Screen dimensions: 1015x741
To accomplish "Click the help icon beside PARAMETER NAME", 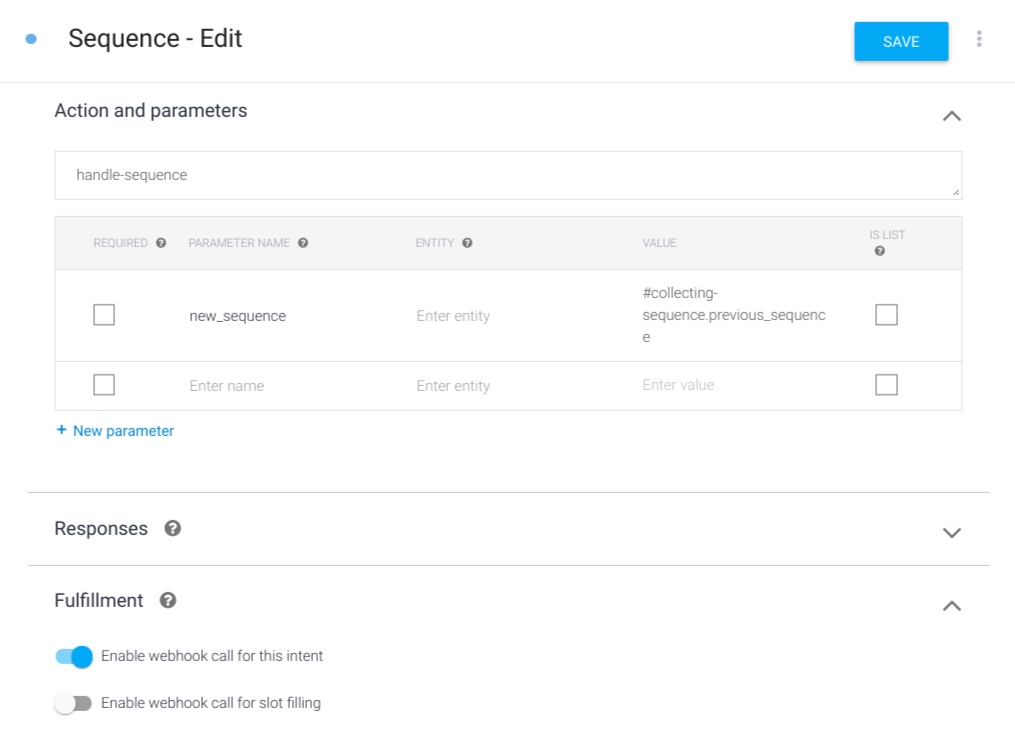I will coord(303,243).
